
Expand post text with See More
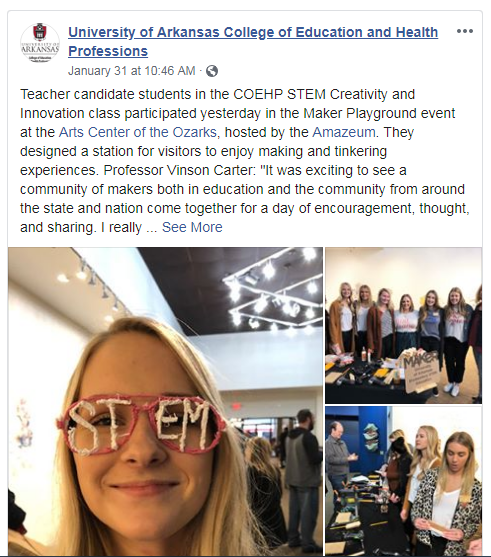[x=192, y=227]
